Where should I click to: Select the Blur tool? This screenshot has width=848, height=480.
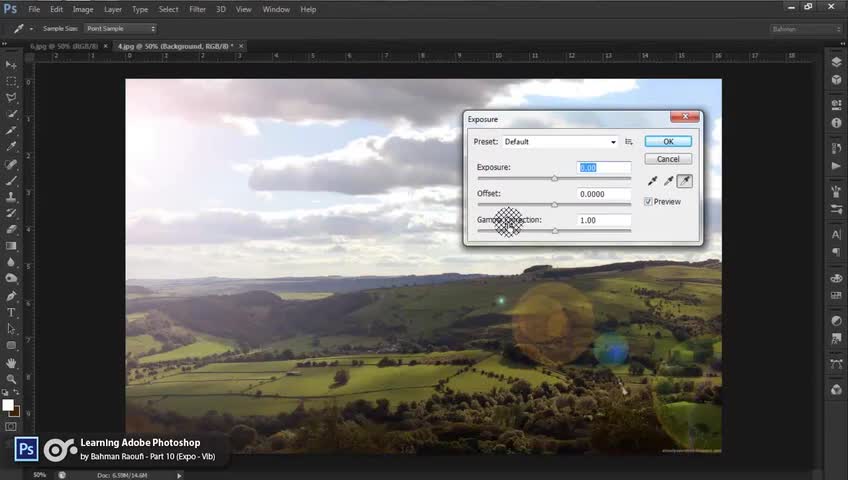[11, 262]
